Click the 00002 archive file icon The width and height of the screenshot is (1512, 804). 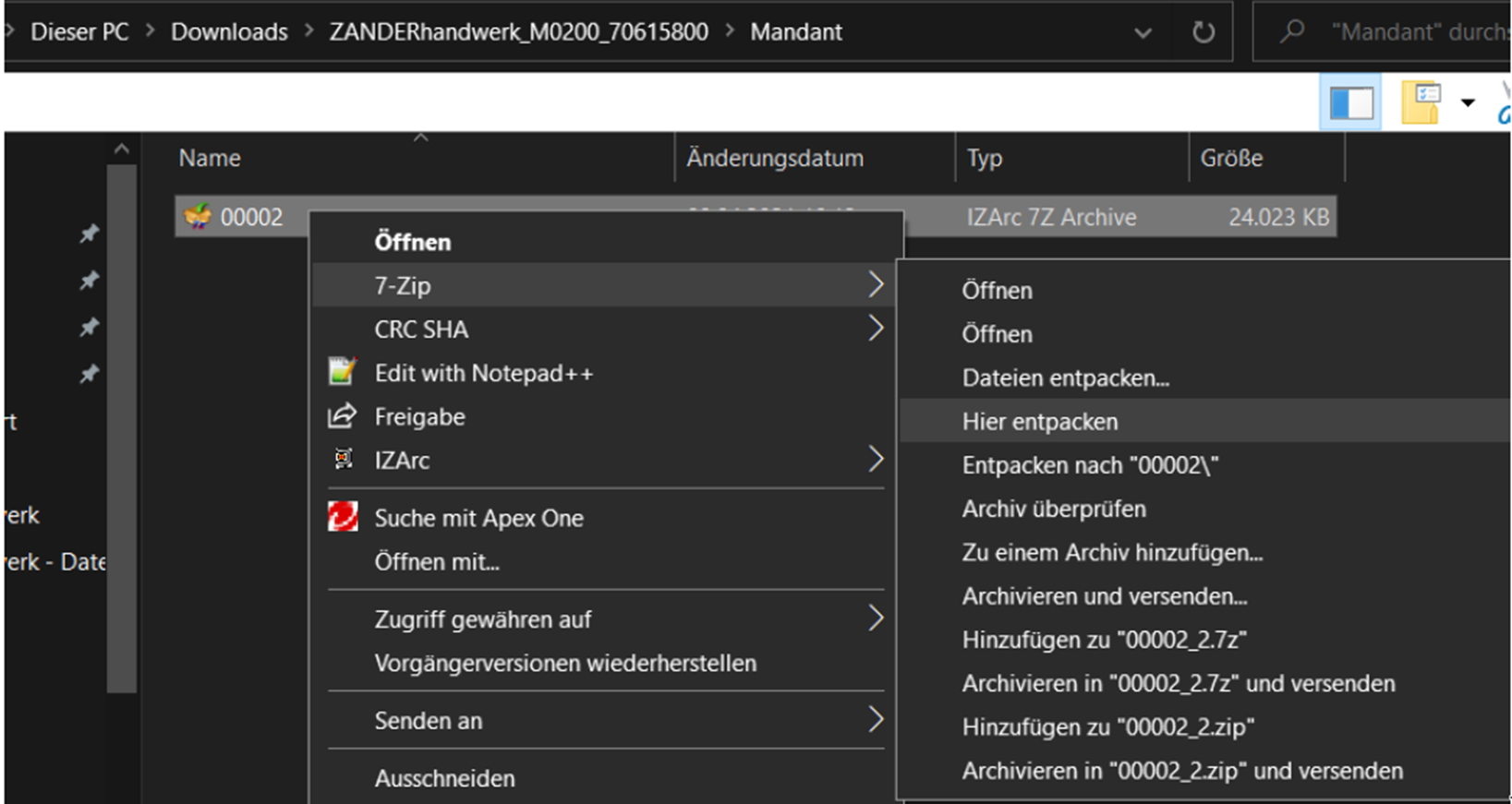point(198,217)
